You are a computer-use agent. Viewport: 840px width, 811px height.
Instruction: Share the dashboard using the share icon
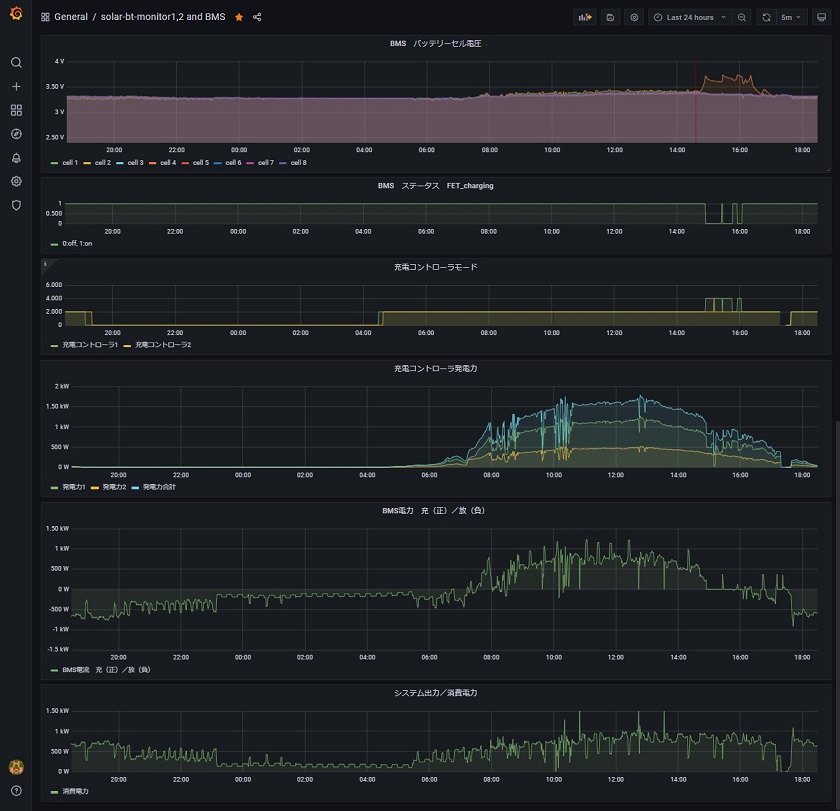pyautogui.click(x=257, y=17)
